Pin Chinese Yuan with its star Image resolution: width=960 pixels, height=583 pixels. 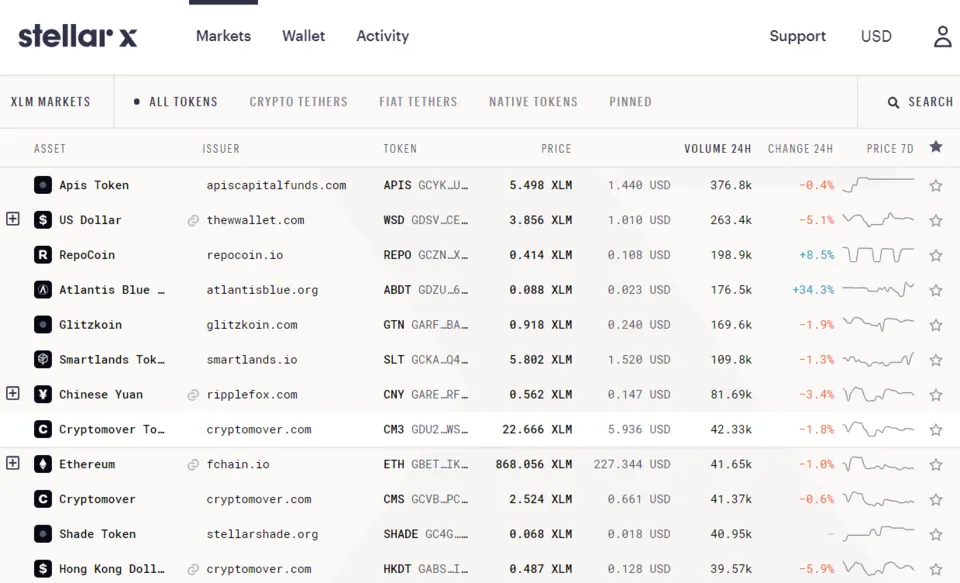point(936,395)
